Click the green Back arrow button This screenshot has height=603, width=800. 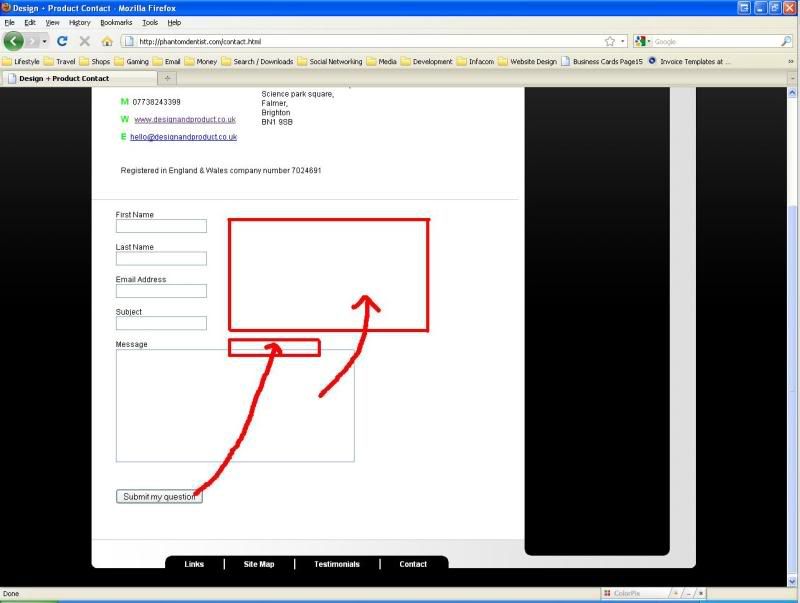point(14,41)
